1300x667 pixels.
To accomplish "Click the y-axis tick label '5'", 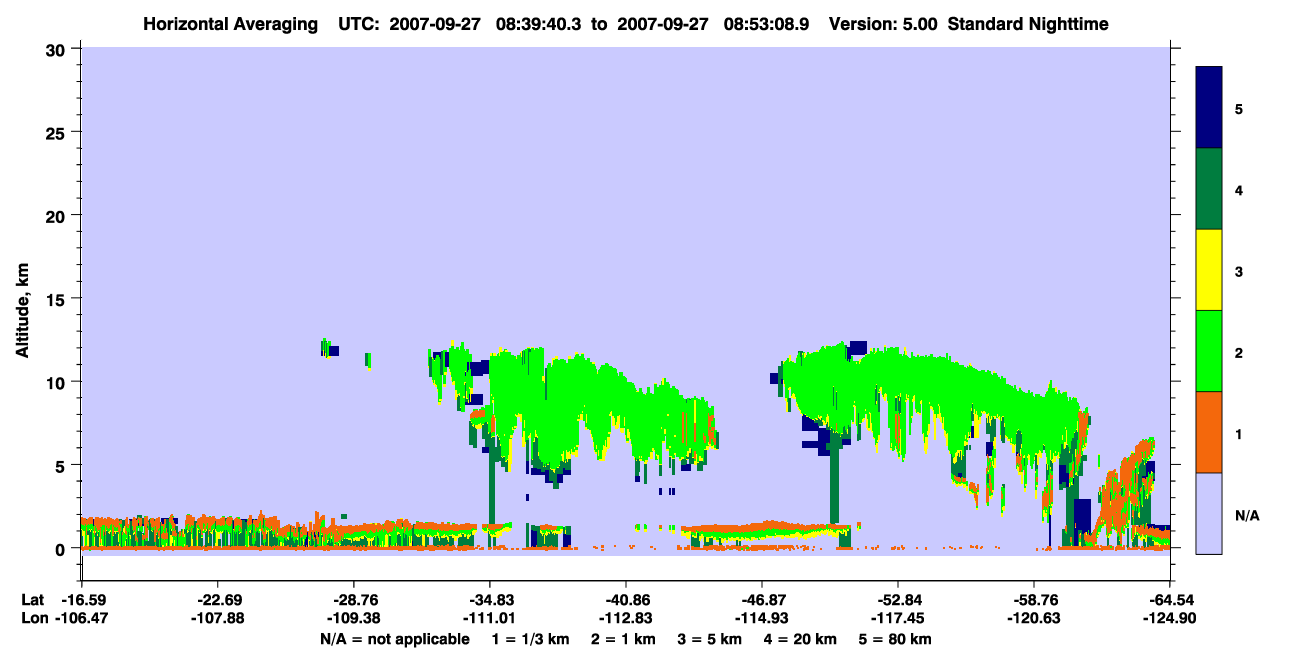I will (63, 465).
